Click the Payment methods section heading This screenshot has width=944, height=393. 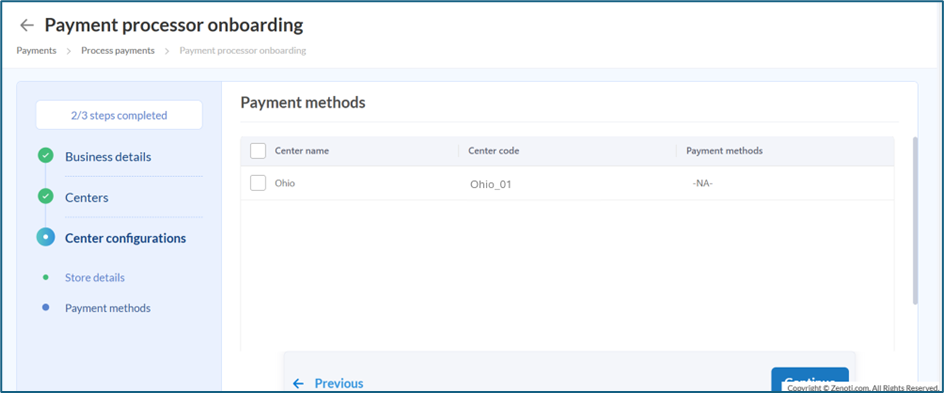(x=303, y=103)
